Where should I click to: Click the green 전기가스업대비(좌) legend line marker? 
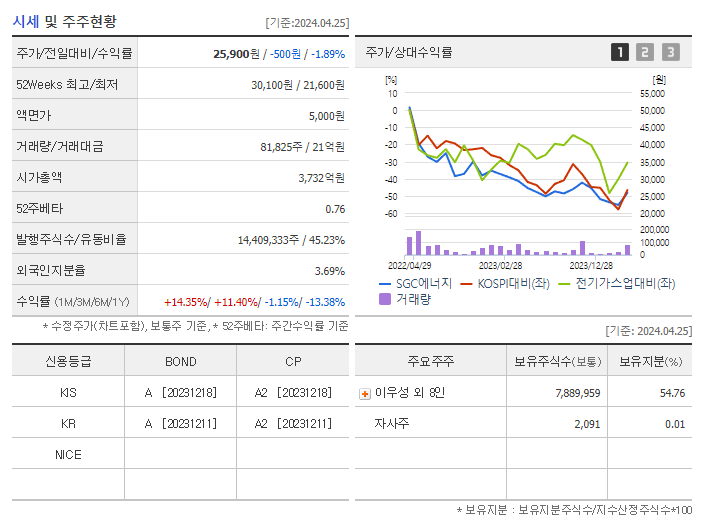[564, 284]
